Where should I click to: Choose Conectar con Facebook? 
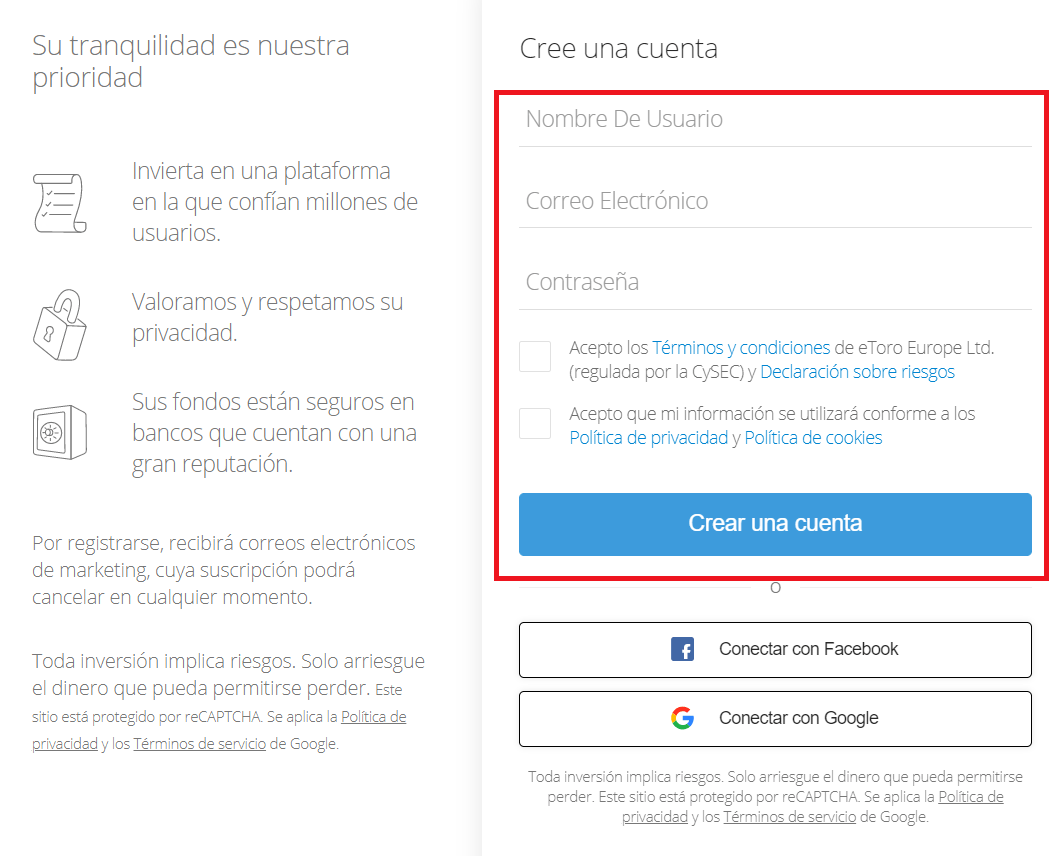click(x=775, y=649)
